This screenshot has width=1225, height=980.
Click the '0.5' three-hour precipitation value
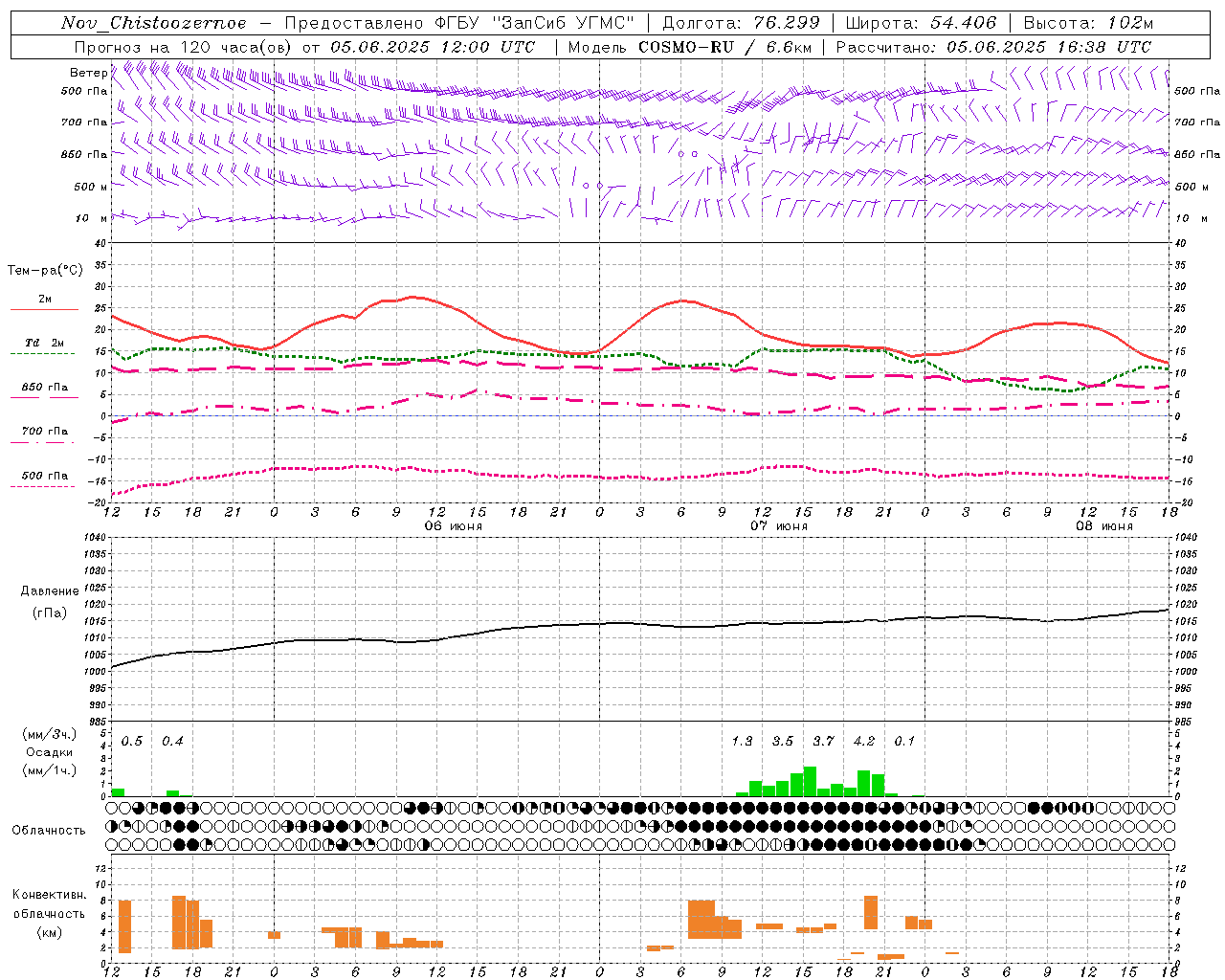[x=132, y=741]
